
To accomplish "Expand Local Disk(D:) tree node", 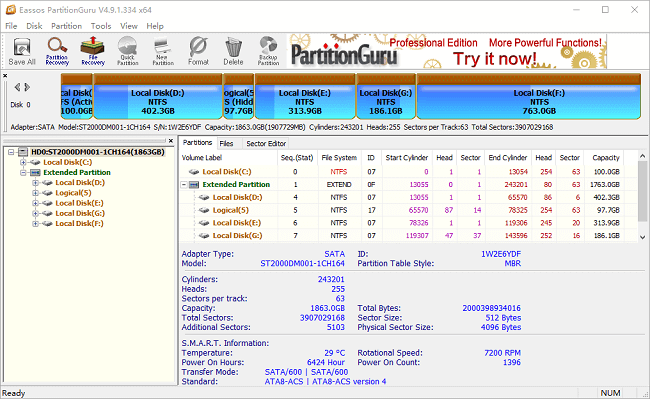I will point(35,183).
